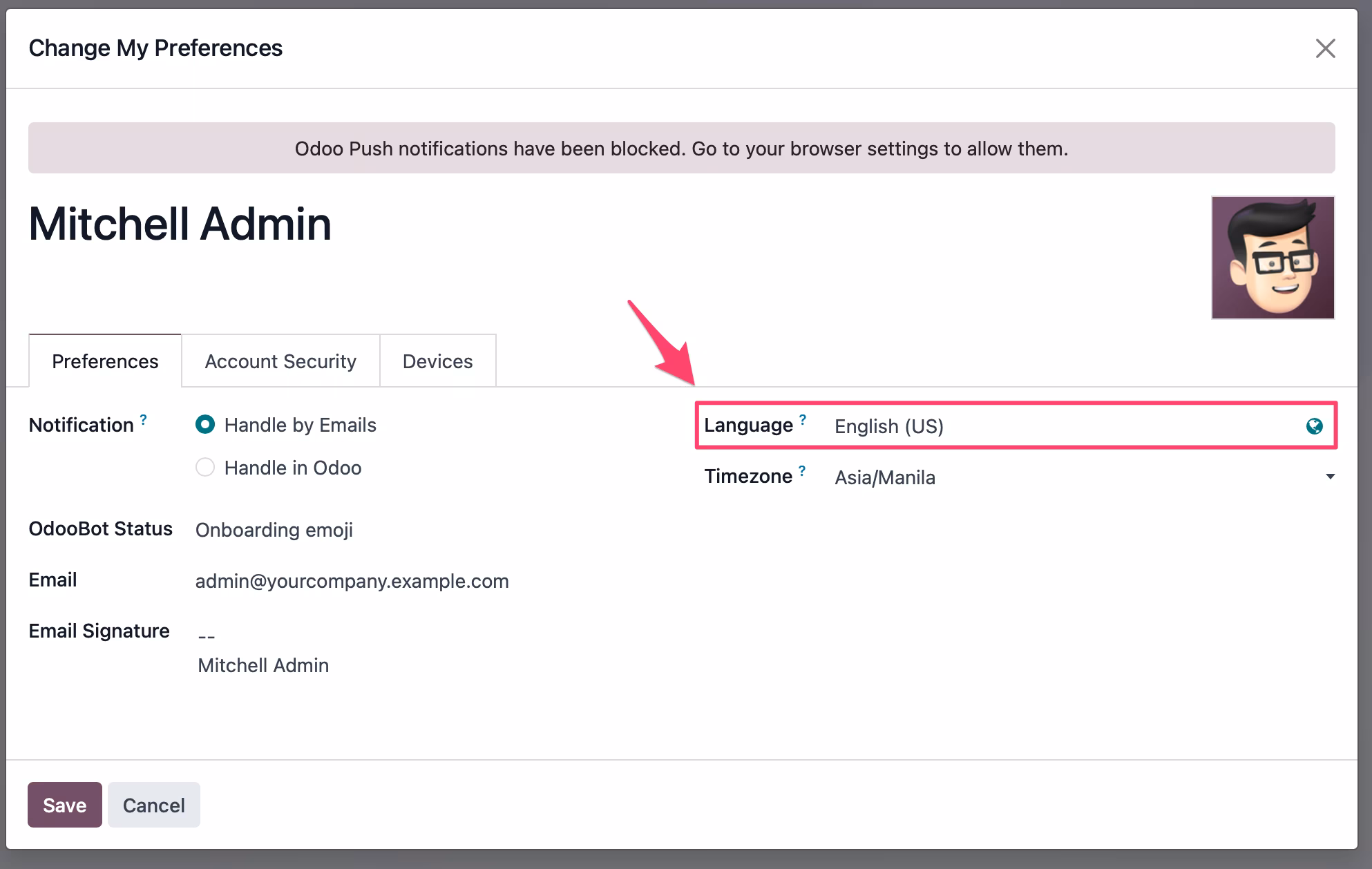Click the Email field with admin address

click(x=352, y=581)
